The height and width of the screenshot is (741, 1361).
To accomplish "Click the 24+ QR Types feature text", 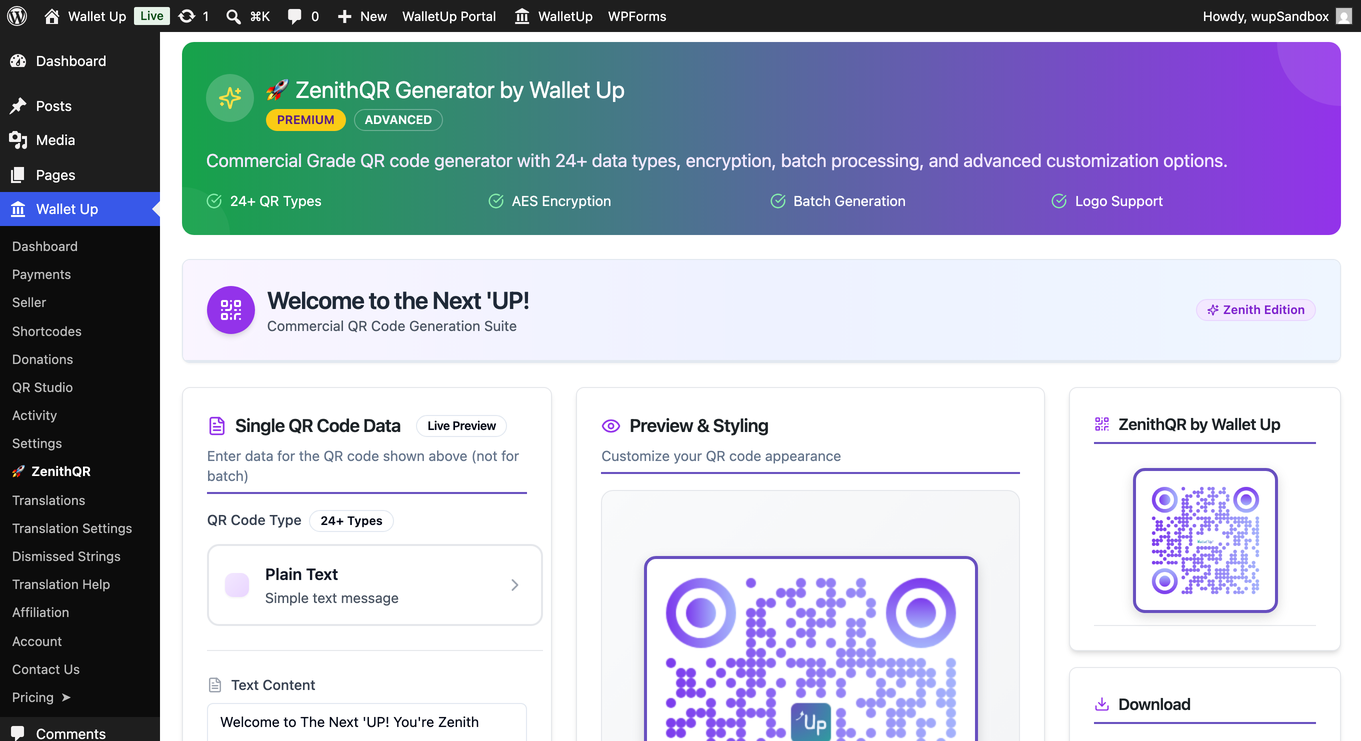I will pos(276,201).
